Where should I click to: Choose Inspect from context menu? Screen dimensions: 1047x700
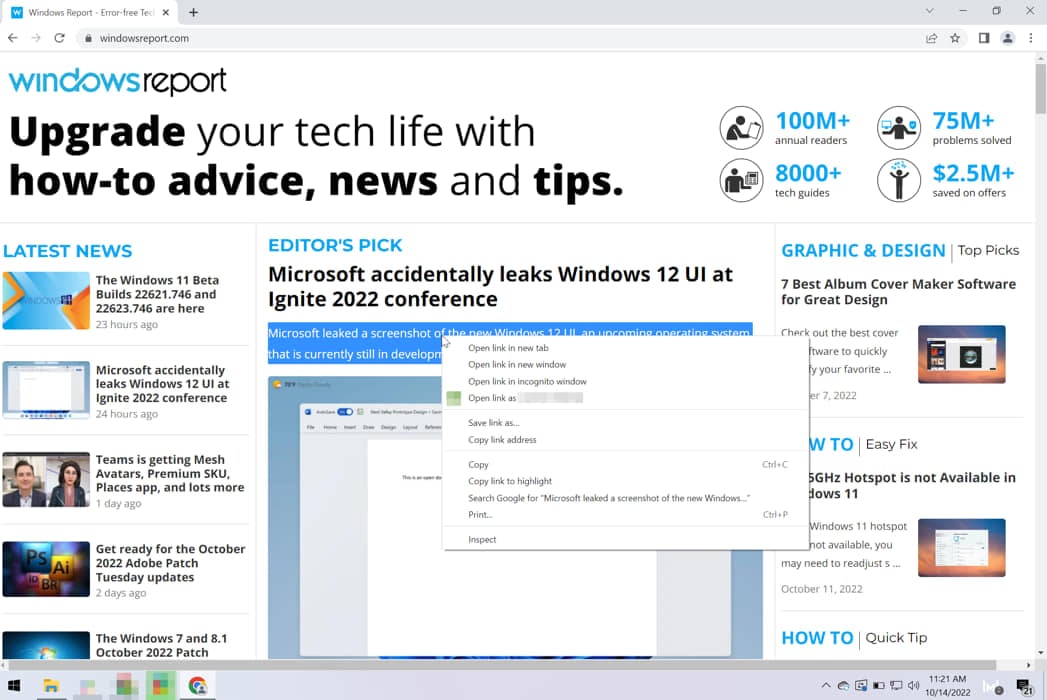[x=626, y=539]
